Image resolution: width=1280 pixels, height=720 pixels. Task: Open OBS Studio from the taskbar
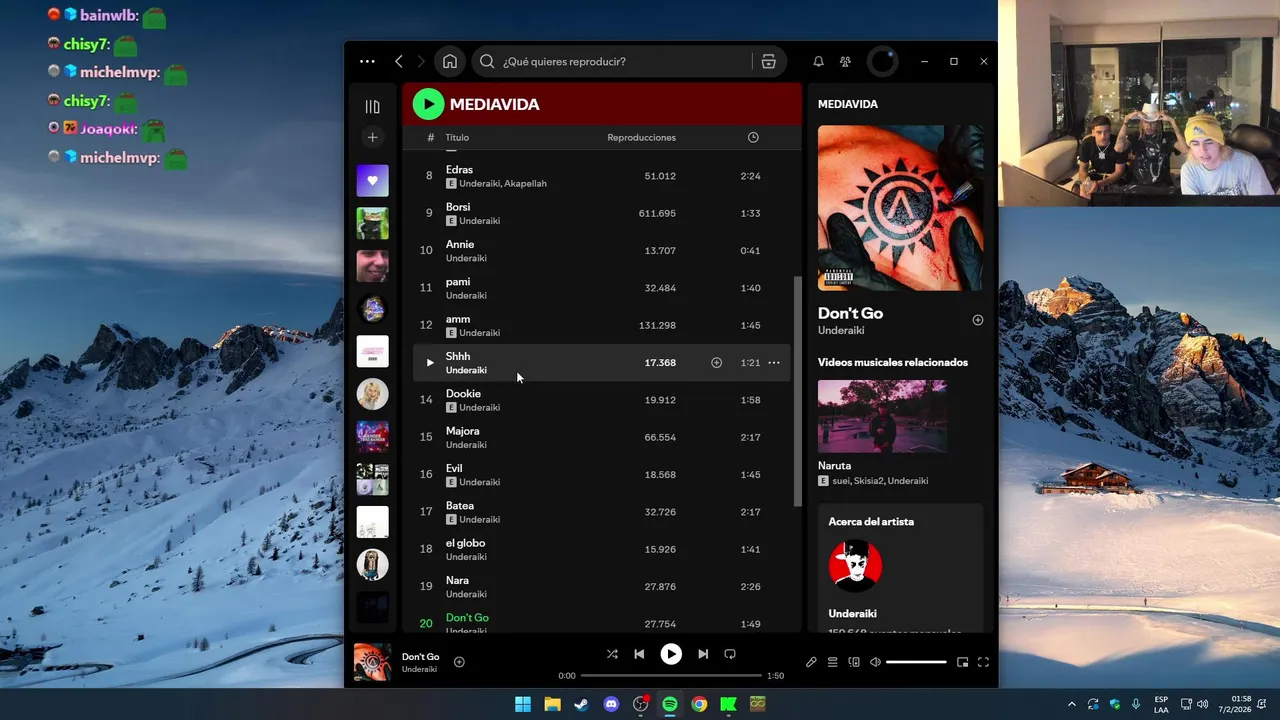640,704
